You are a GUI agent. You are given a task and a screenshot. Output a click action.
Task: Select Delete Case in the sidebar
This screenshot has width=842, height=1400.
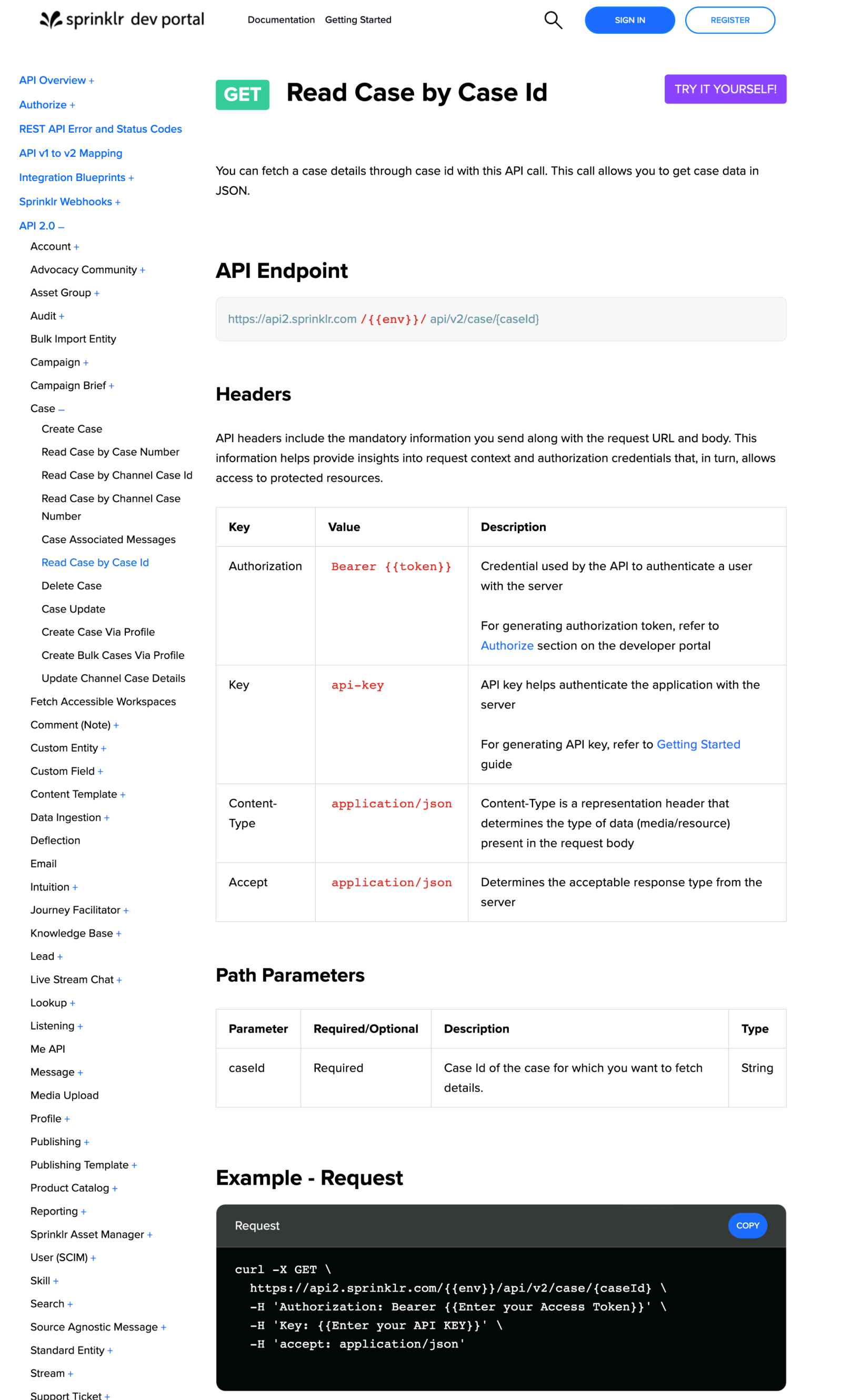[x=72, y=586]
